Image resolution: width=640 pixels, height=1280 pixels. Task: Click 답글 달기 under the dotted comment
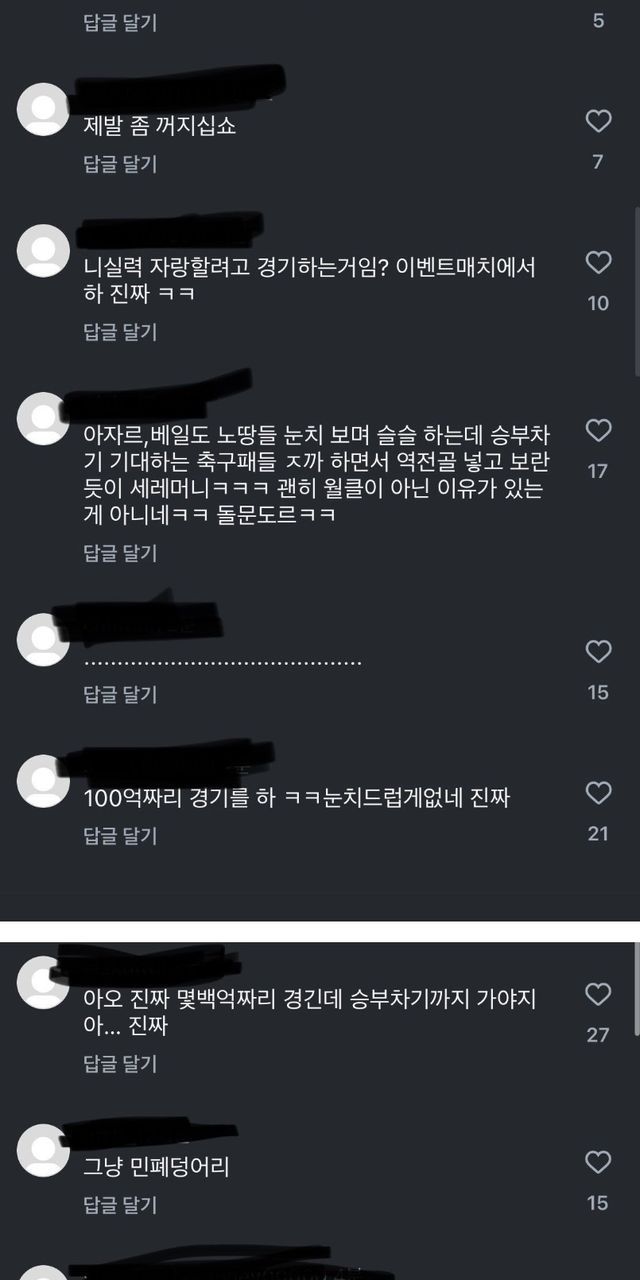120,694
